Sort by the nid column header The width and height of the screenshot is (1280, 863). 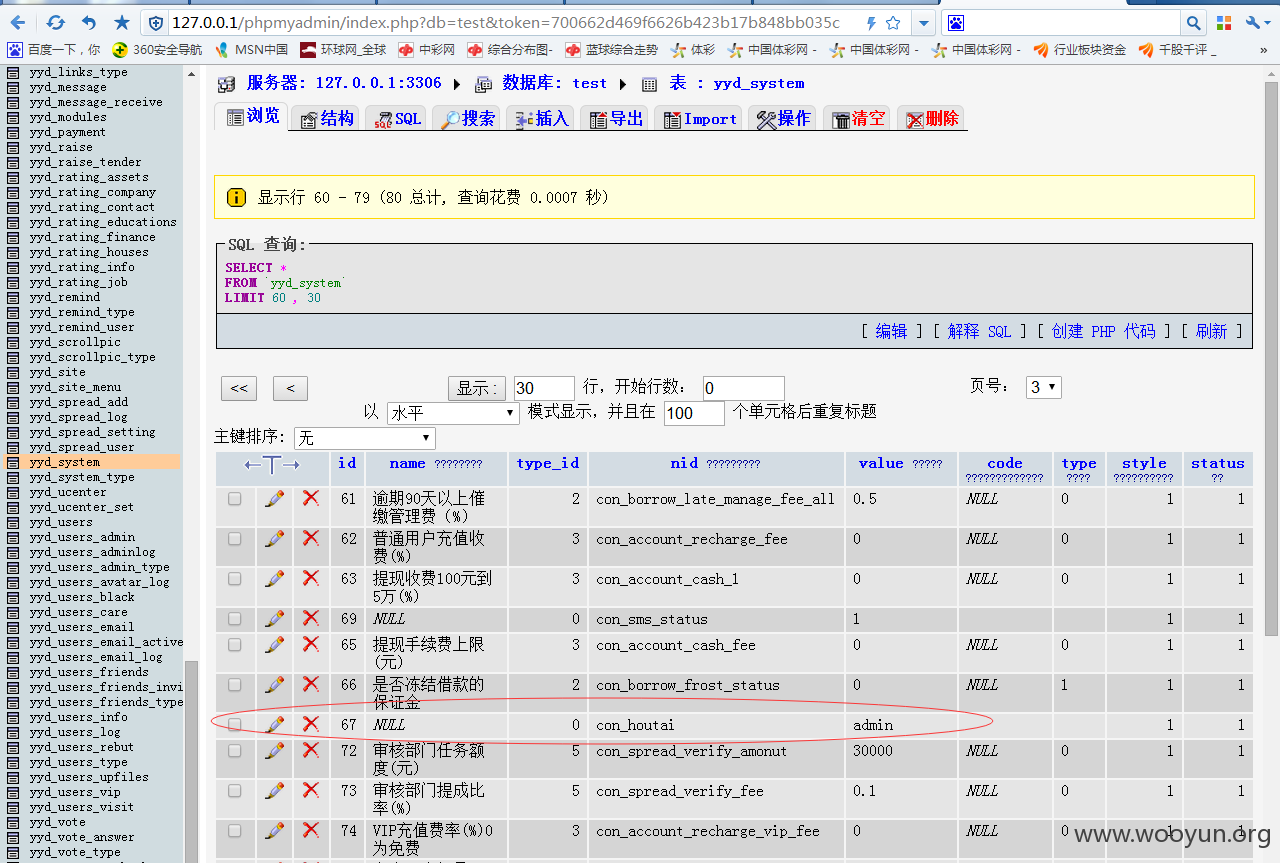point(684,463)
